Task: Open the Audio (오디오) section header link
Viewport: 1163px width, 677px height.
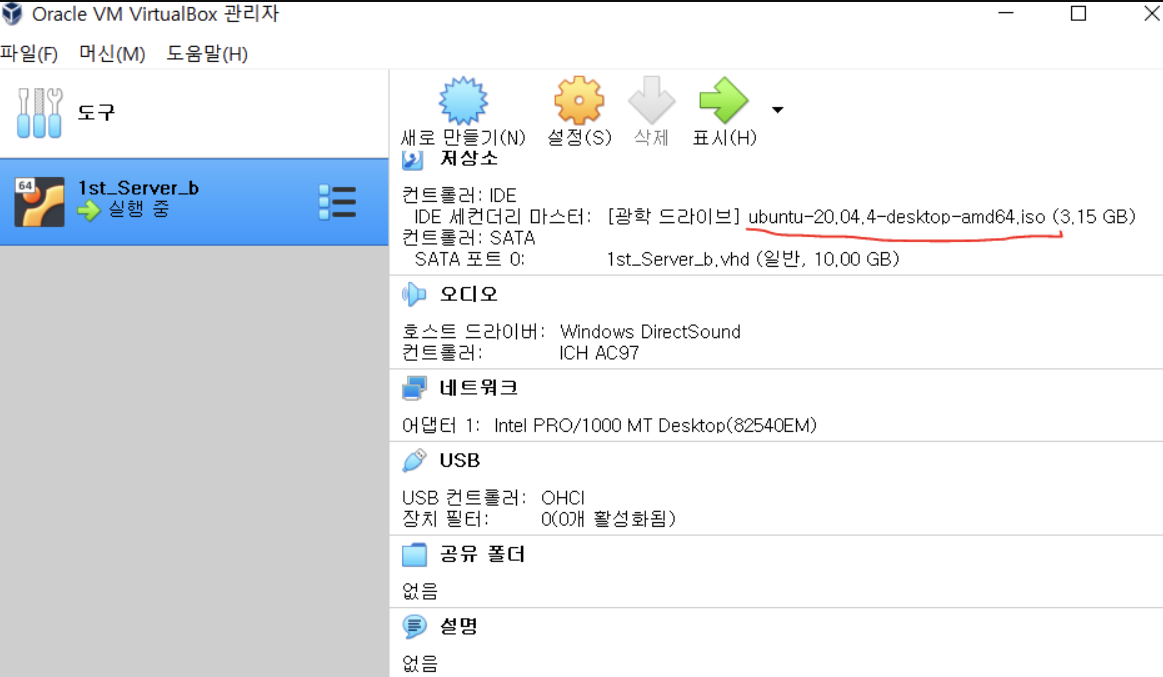Action: pos(469,294)
